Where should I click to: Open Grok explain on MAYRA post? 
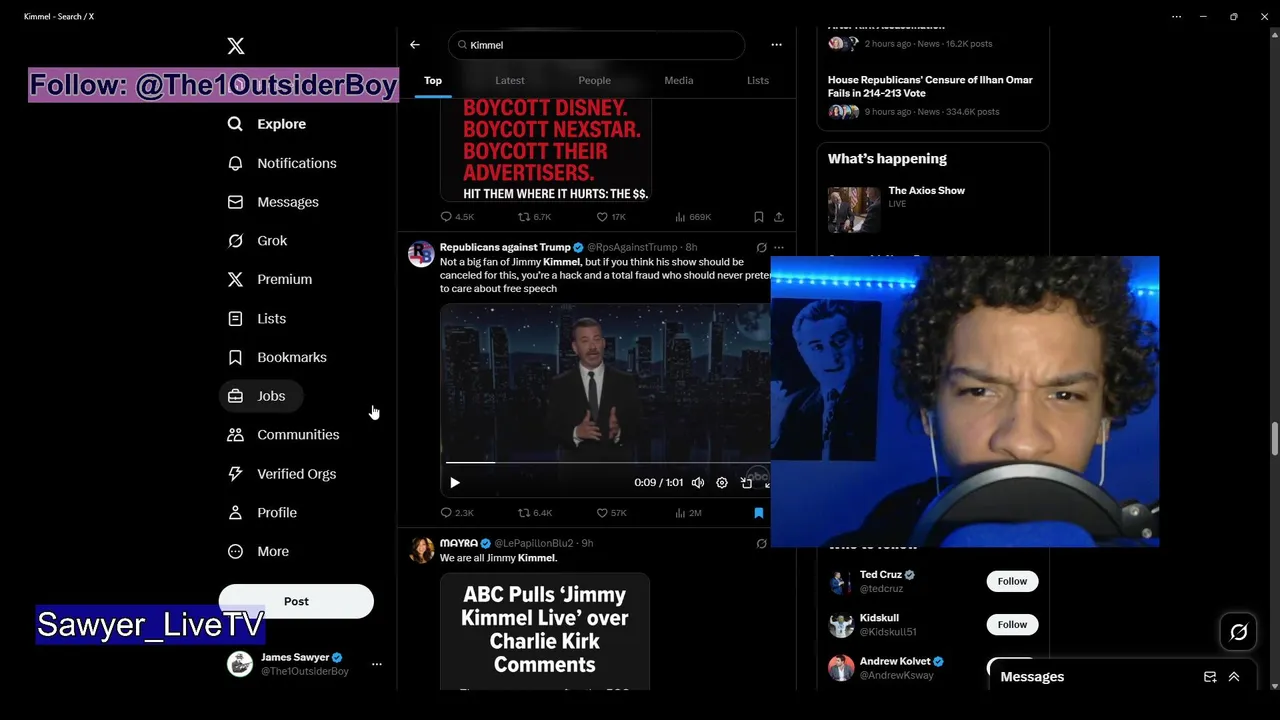click(x=761, y=544)
